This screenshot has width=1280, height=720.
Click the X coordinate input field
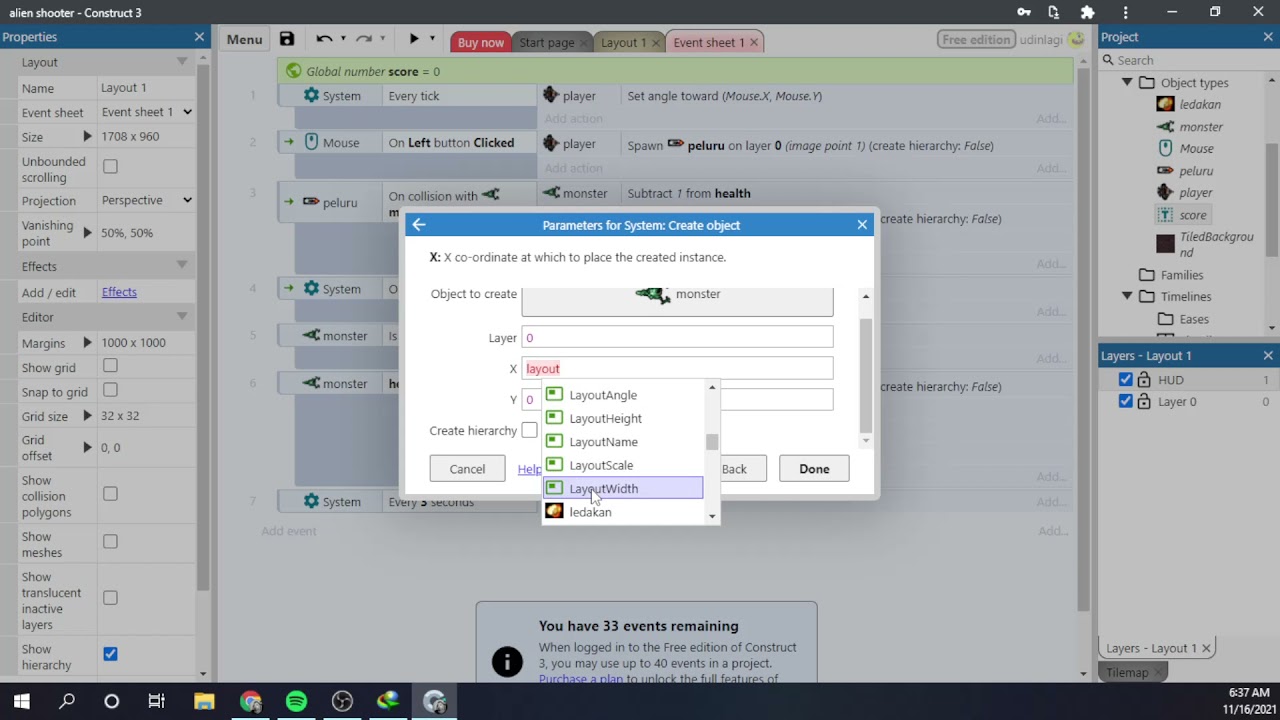[x=677, y=369]
